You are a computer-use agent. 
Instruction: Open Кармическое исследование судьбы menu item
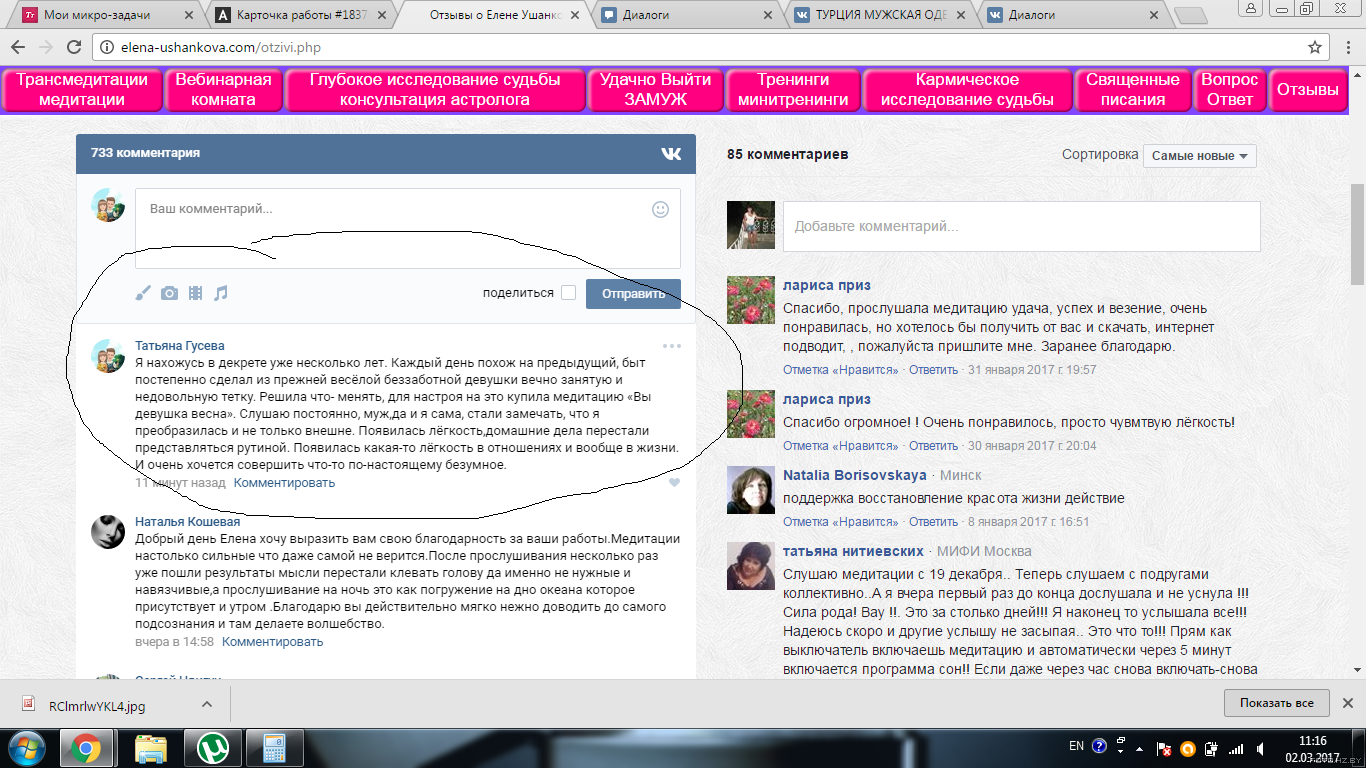[967, 89]
